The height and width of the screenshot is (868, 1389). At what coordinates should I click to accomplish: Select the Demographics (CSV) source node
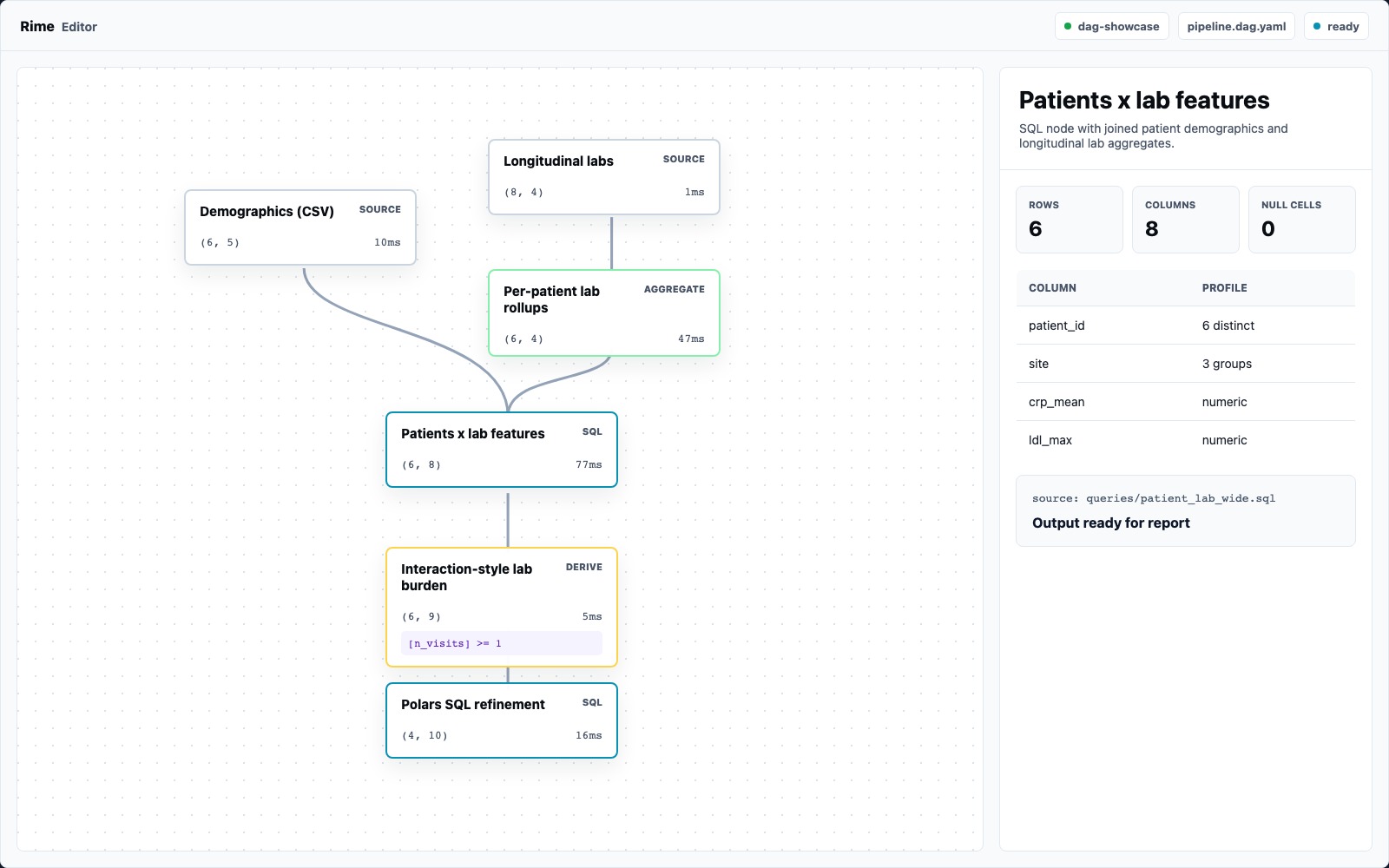point(300,227)
